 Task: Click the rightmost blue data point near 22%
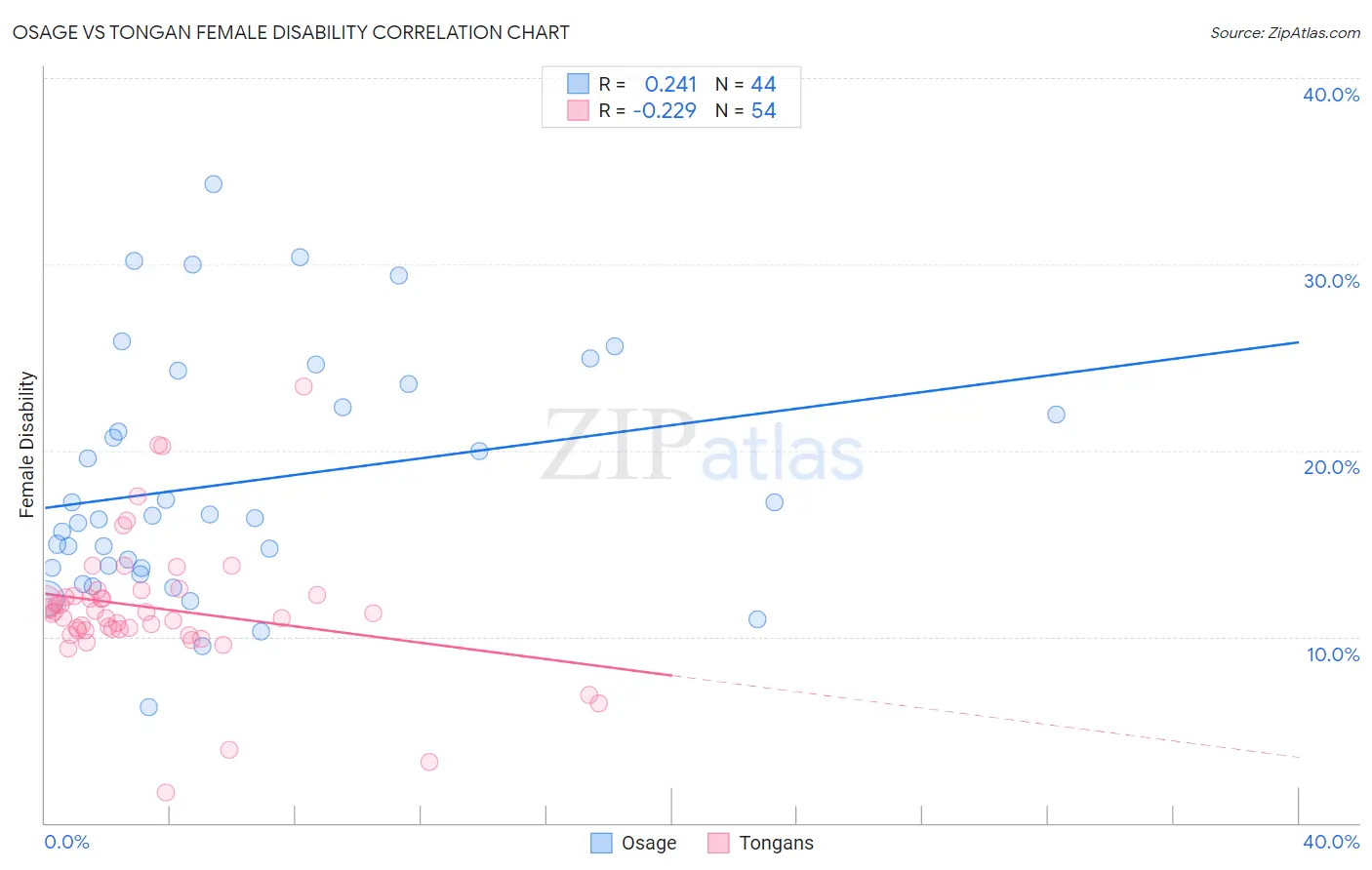tap(1056, 415)
